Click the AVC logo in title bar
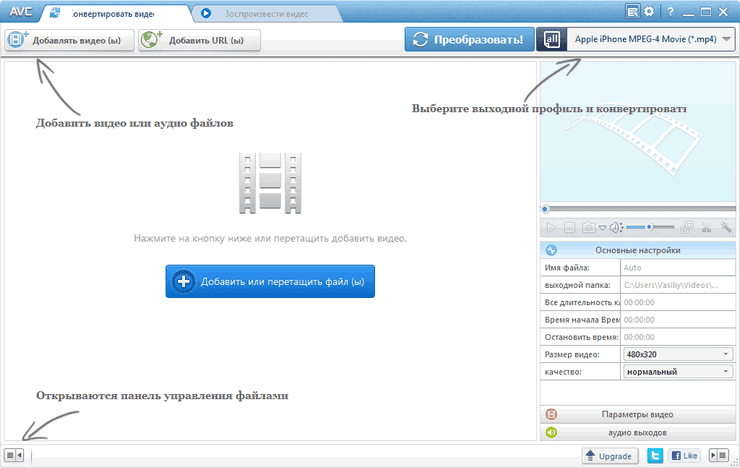Screen dimensions: 740x468 click(21, 12)
